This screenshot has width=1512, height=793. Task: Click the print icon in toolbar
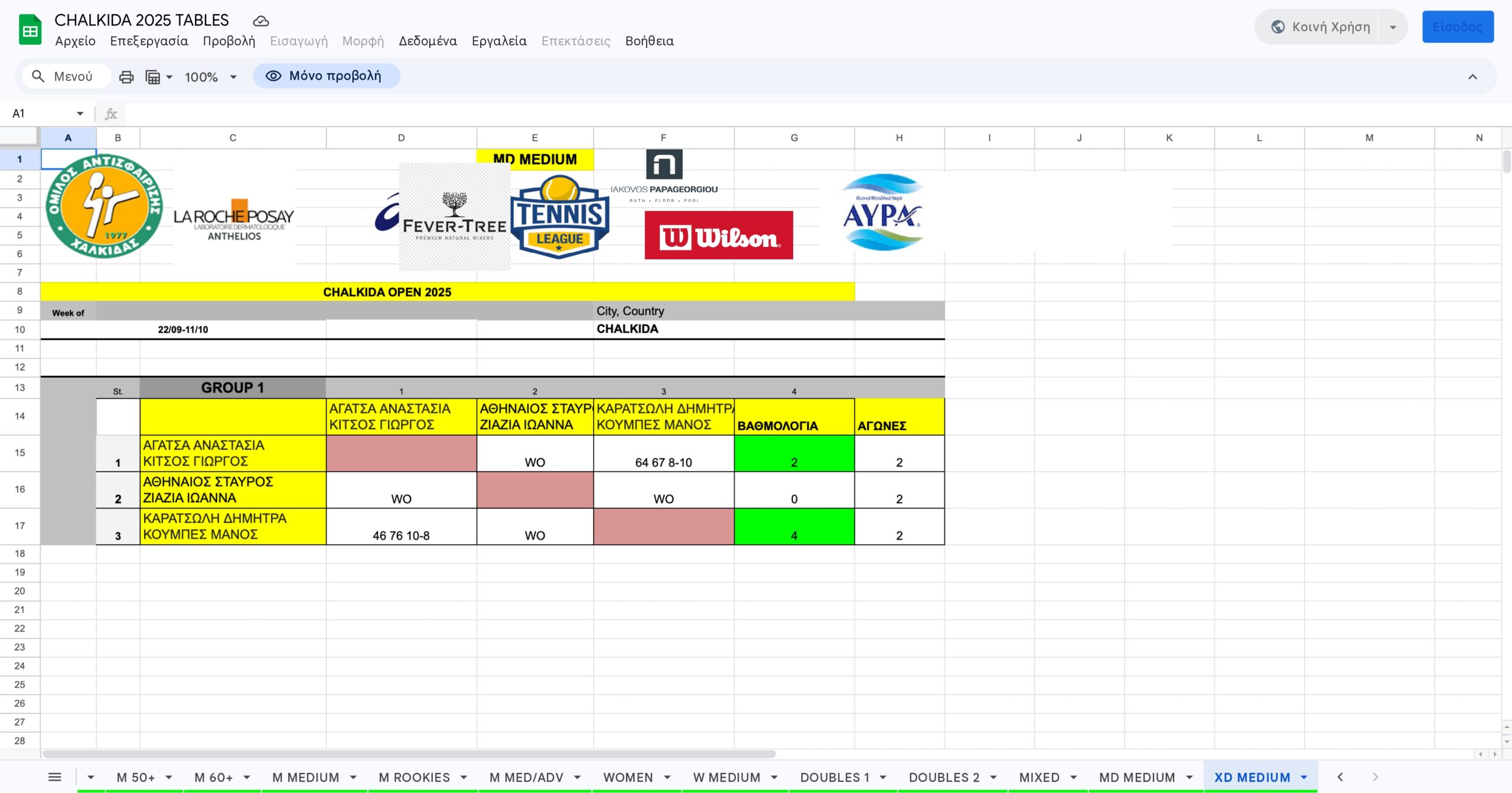coord(126,77)
